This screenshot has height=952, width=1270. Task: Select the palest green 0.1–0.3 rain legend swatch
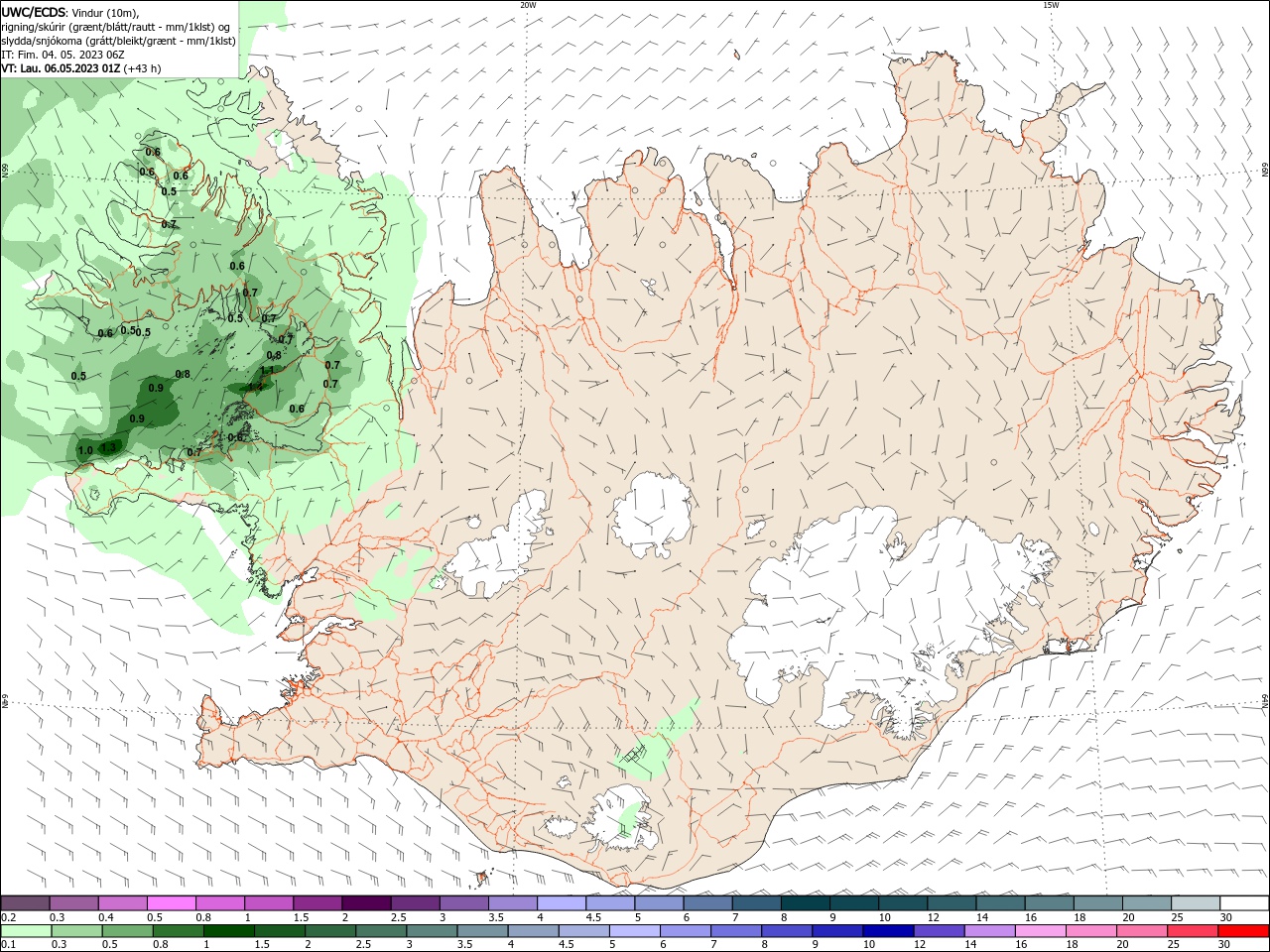tap(25, 931)
